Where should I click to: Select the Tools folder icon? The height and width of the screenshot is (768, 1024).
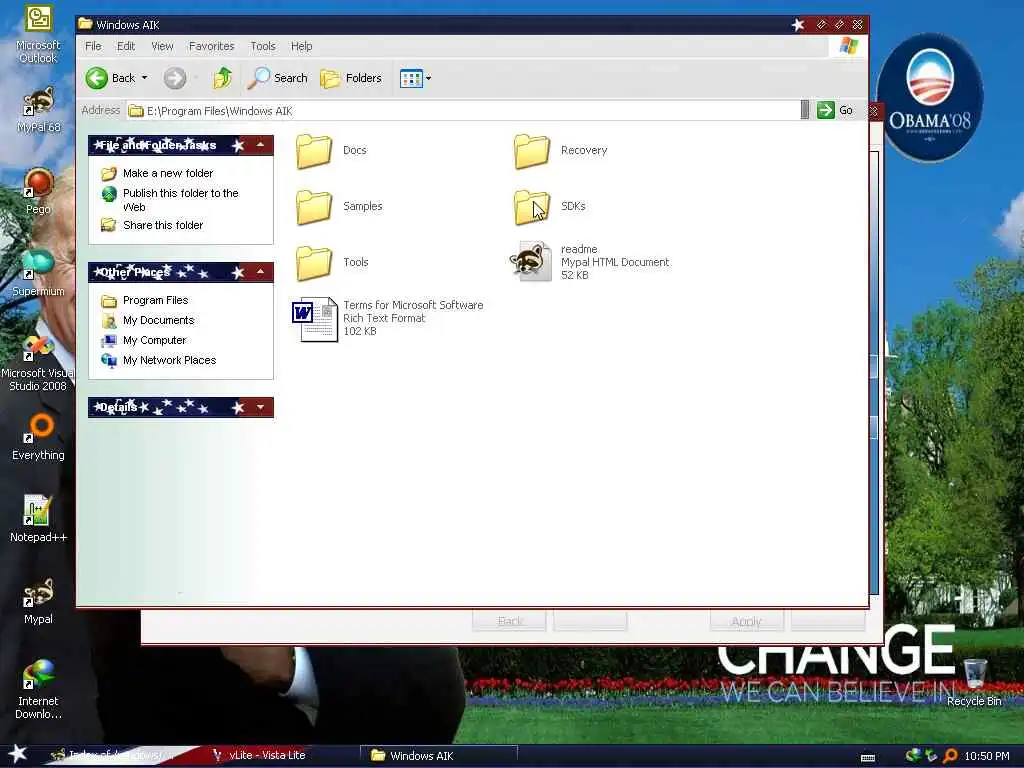tap(314, 263)
